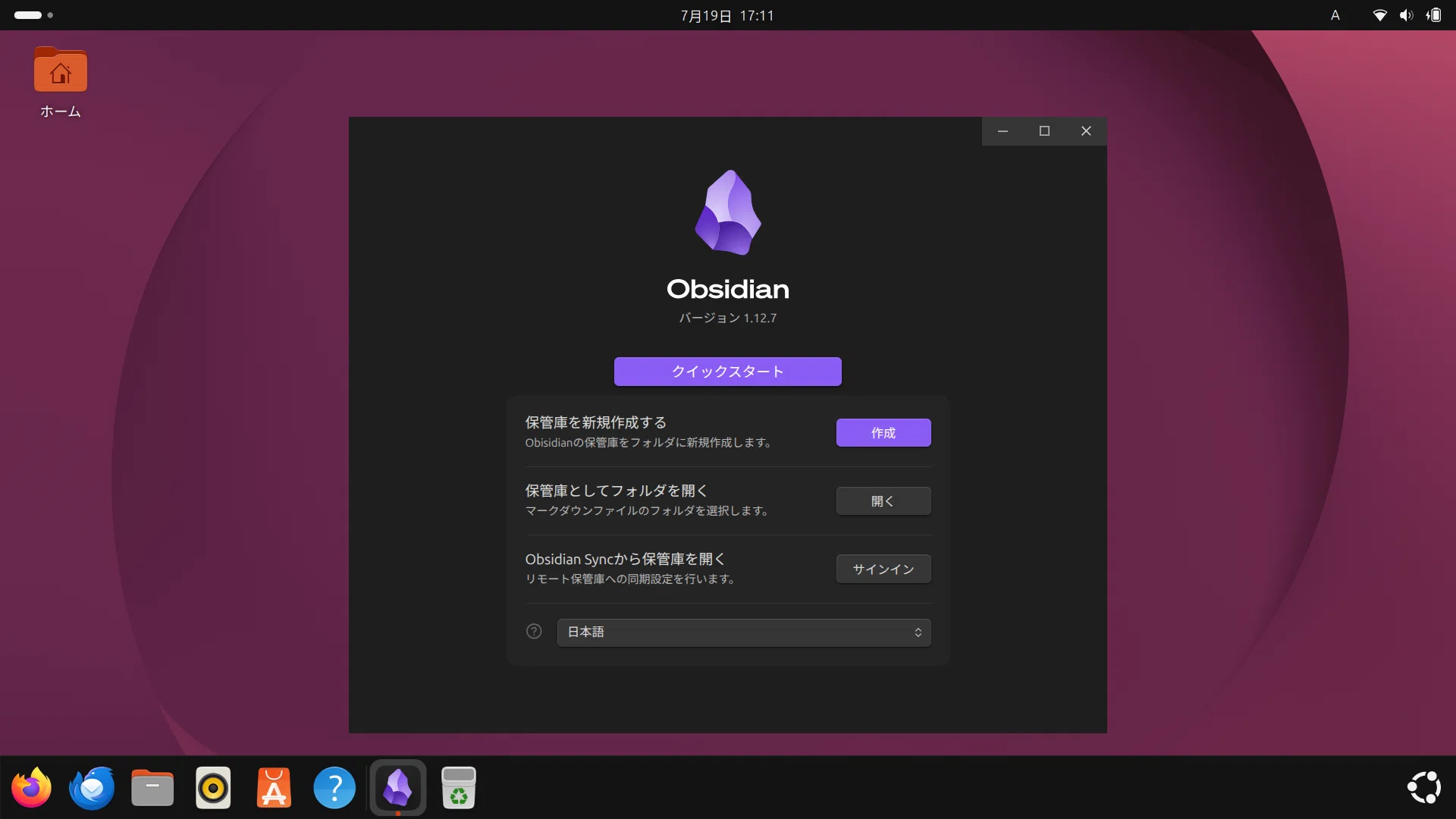
Task: Click the volume speaker icon
Action: coord(1406,15)
